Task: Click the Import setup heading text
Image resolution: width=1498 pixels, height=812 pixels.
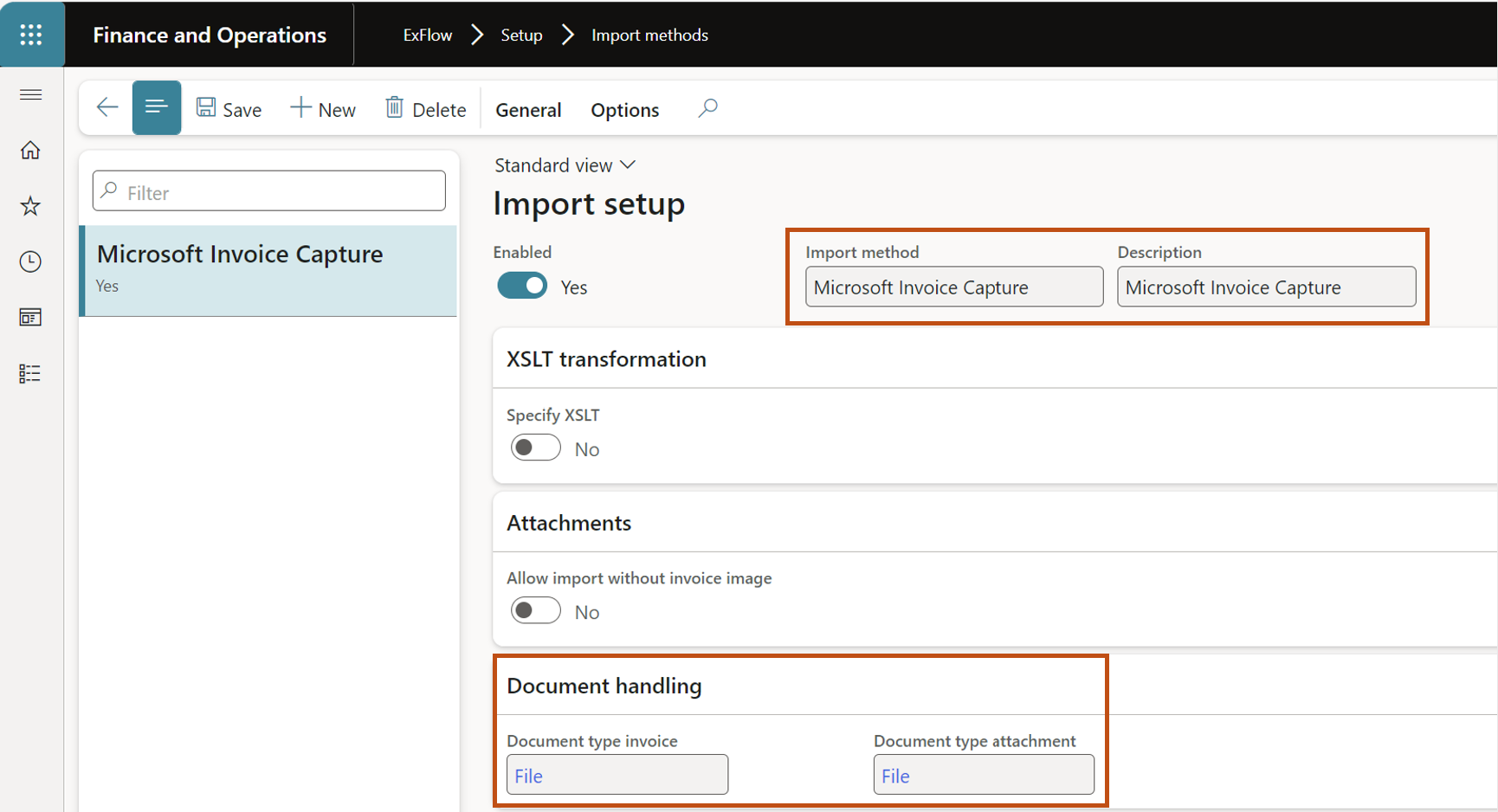Action: click(589, 203)
